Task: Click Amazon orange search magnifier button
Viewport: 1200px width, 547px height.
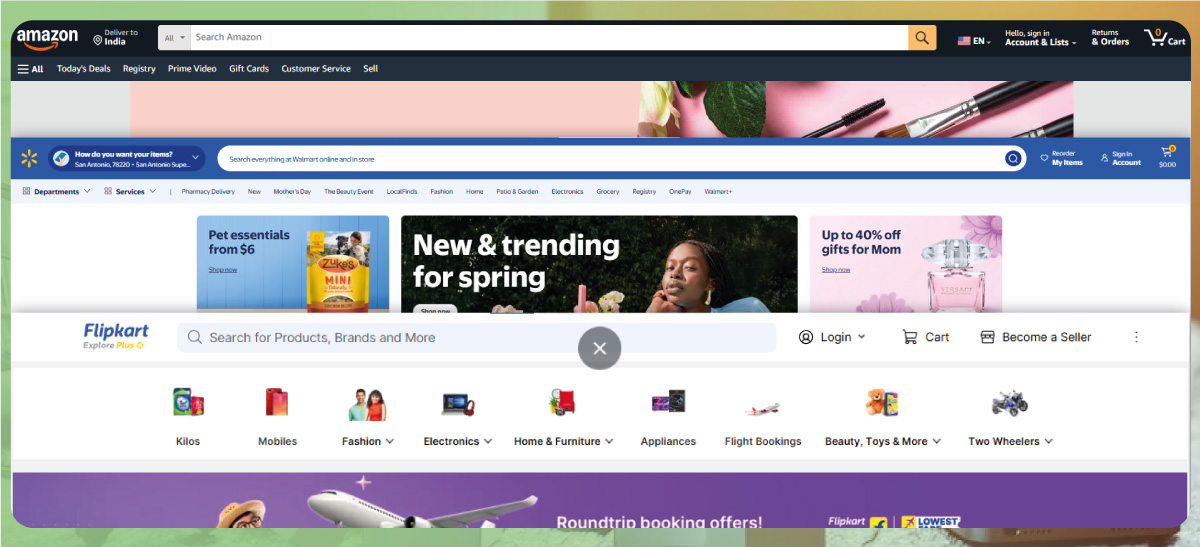Action: [x=922, y=38]
